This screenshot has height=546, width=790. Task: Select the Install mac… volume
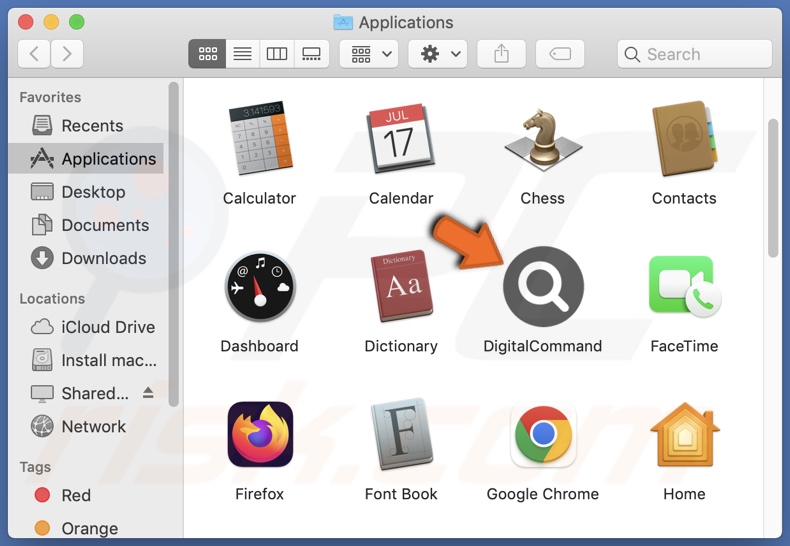coord(86,360)
